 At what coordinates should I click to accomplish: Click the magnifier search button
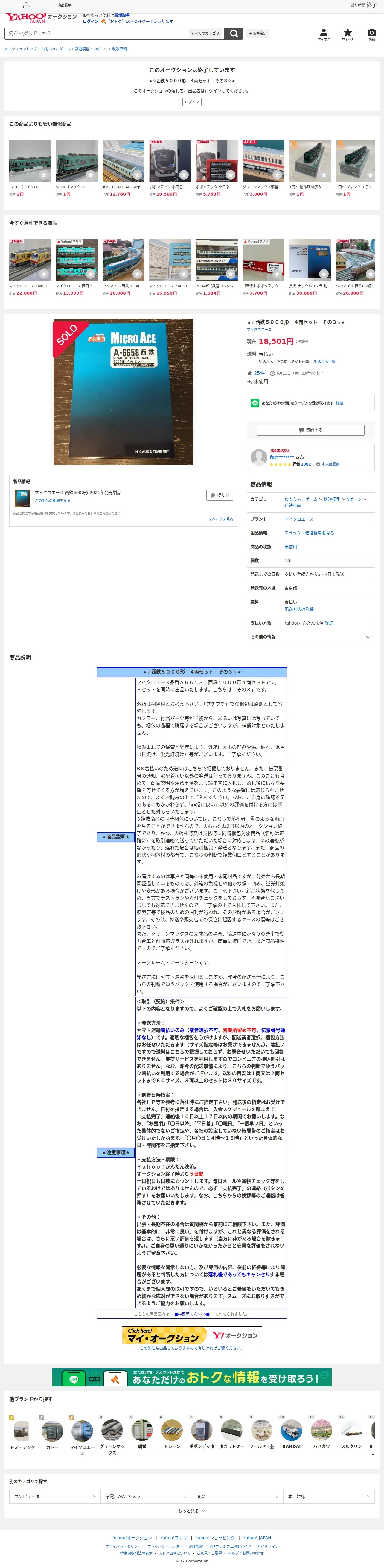coord(234,34)
